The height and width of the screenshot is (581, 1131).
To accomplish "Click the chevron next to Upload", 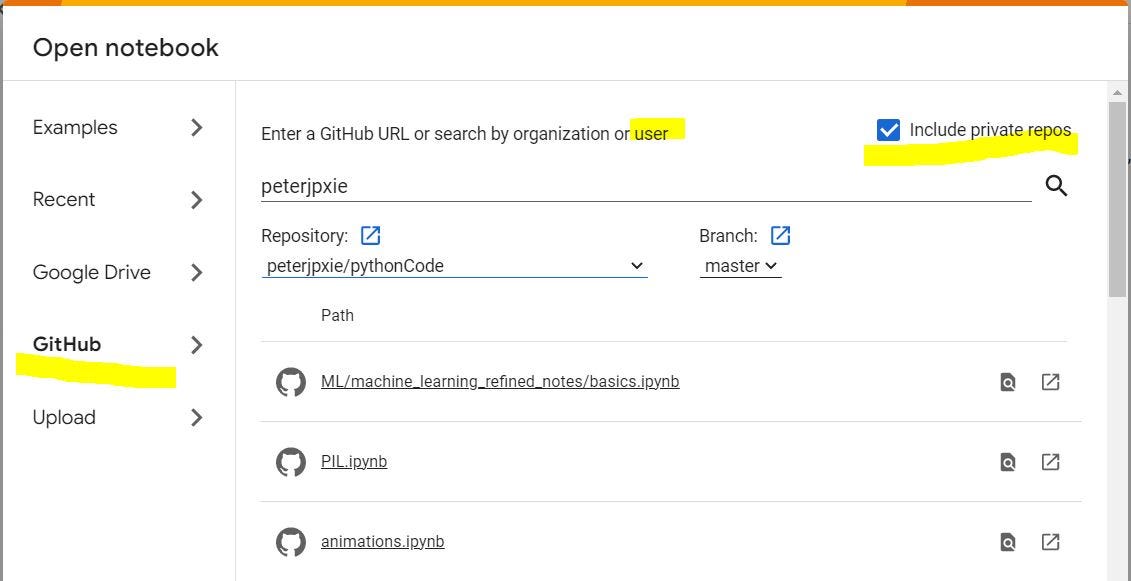I will point(196,418).
